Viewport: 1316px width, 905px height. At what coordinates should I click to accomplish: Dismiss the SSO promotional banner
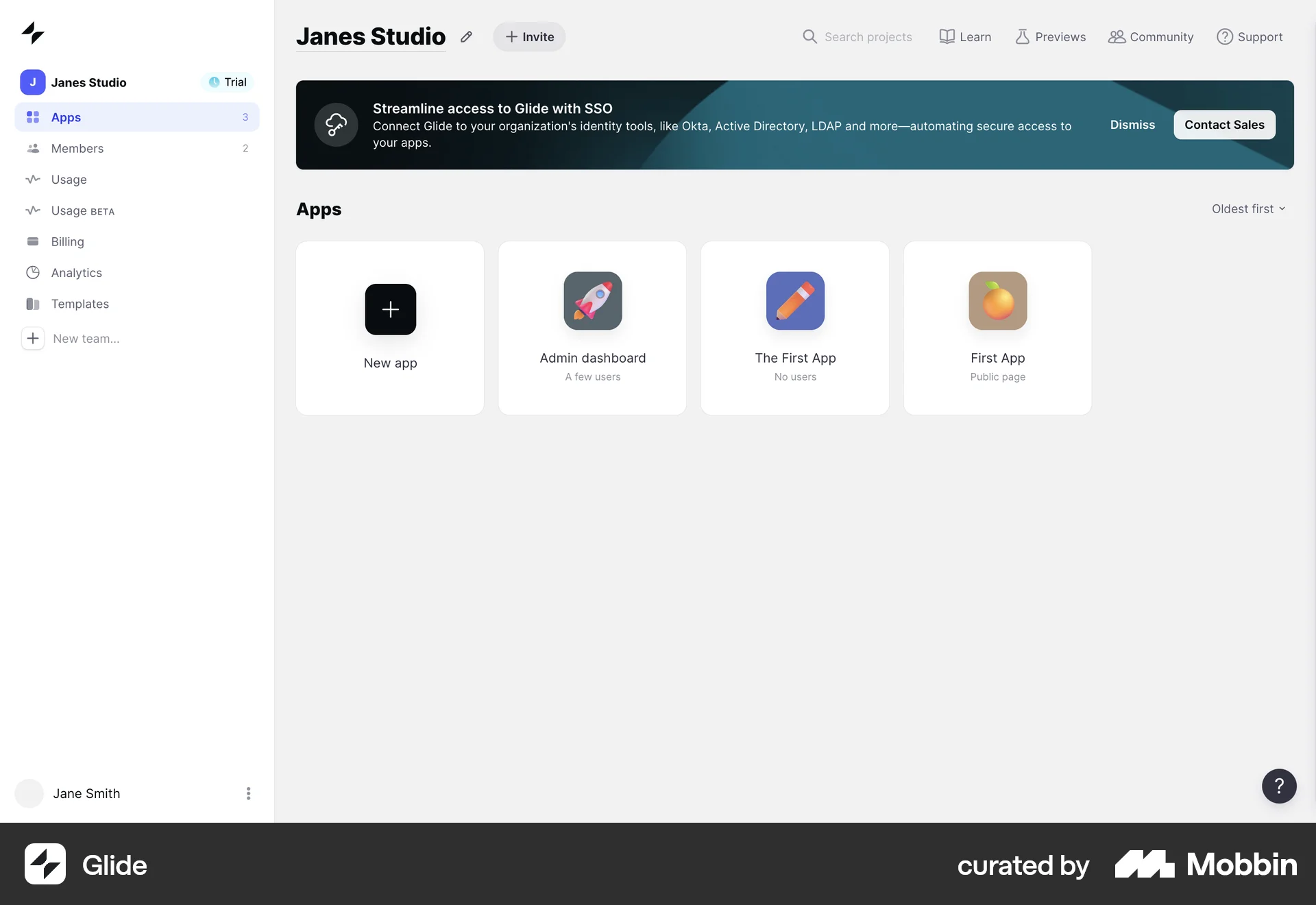[1132, 125]
